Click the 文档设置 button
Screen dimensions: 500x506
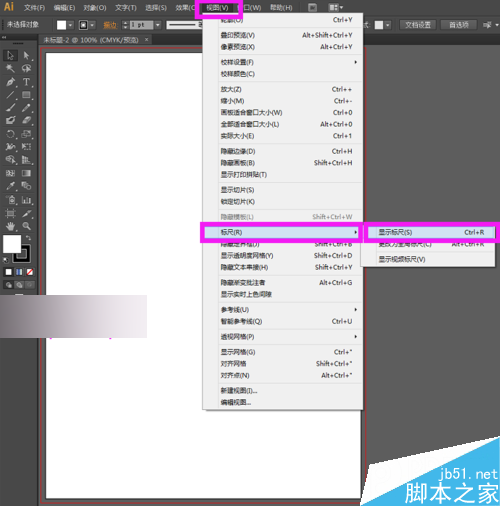pos(418,25)
